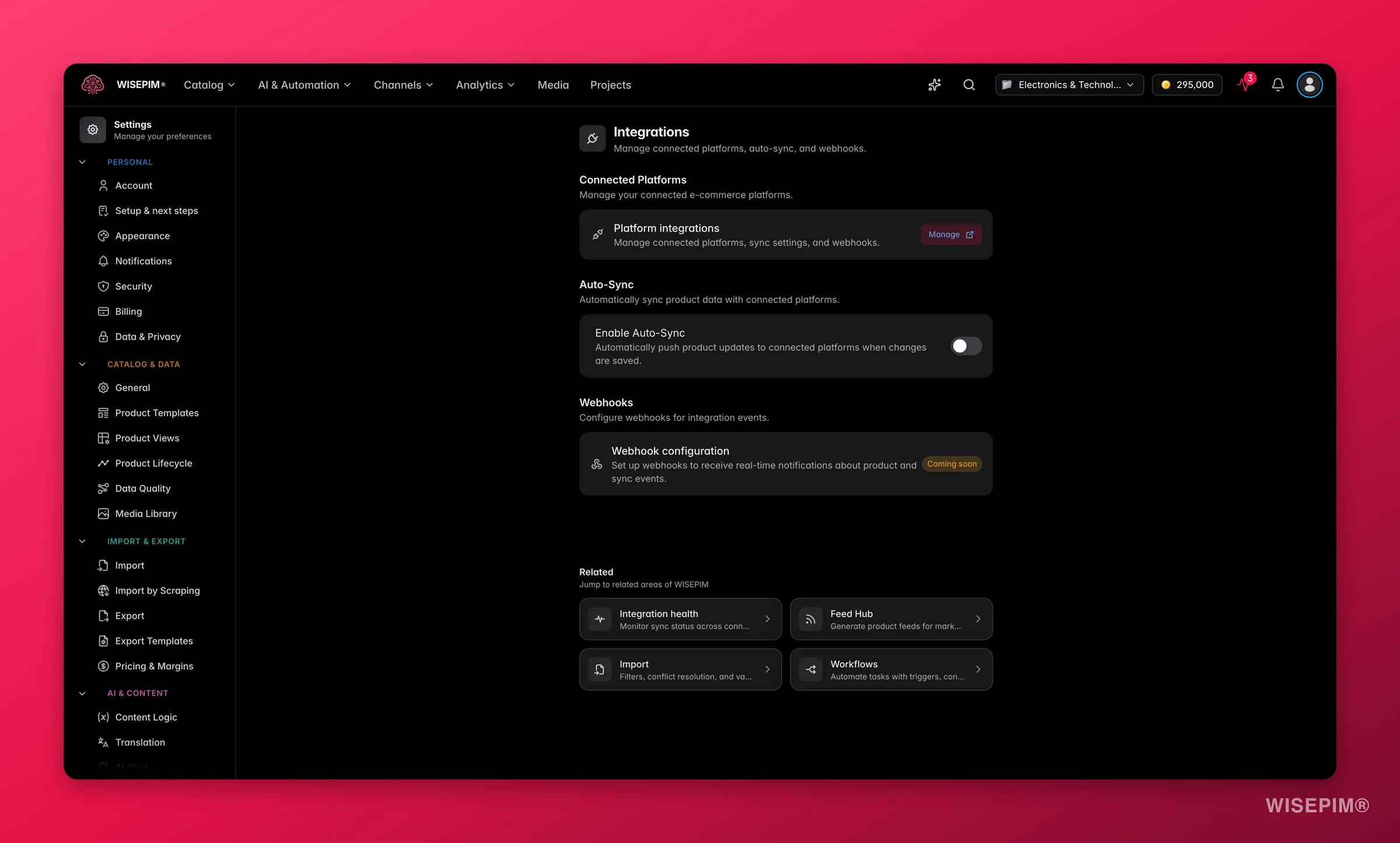Screen dimensions: 1400x843
Task: Collapse the IMPORT & EXPORT section chevron
Action: pyautogui.click(x=82, y=541)
